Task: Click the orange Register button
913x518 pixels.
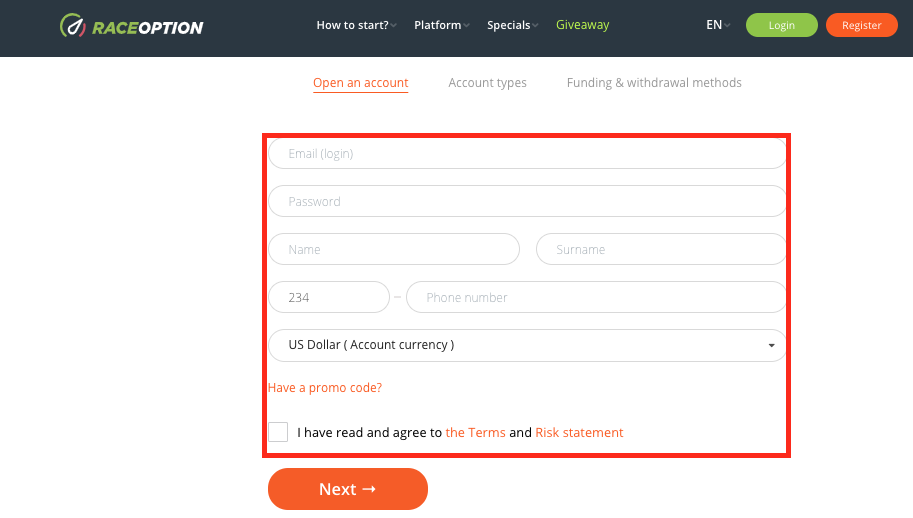Action: click(x=861, y=25)
